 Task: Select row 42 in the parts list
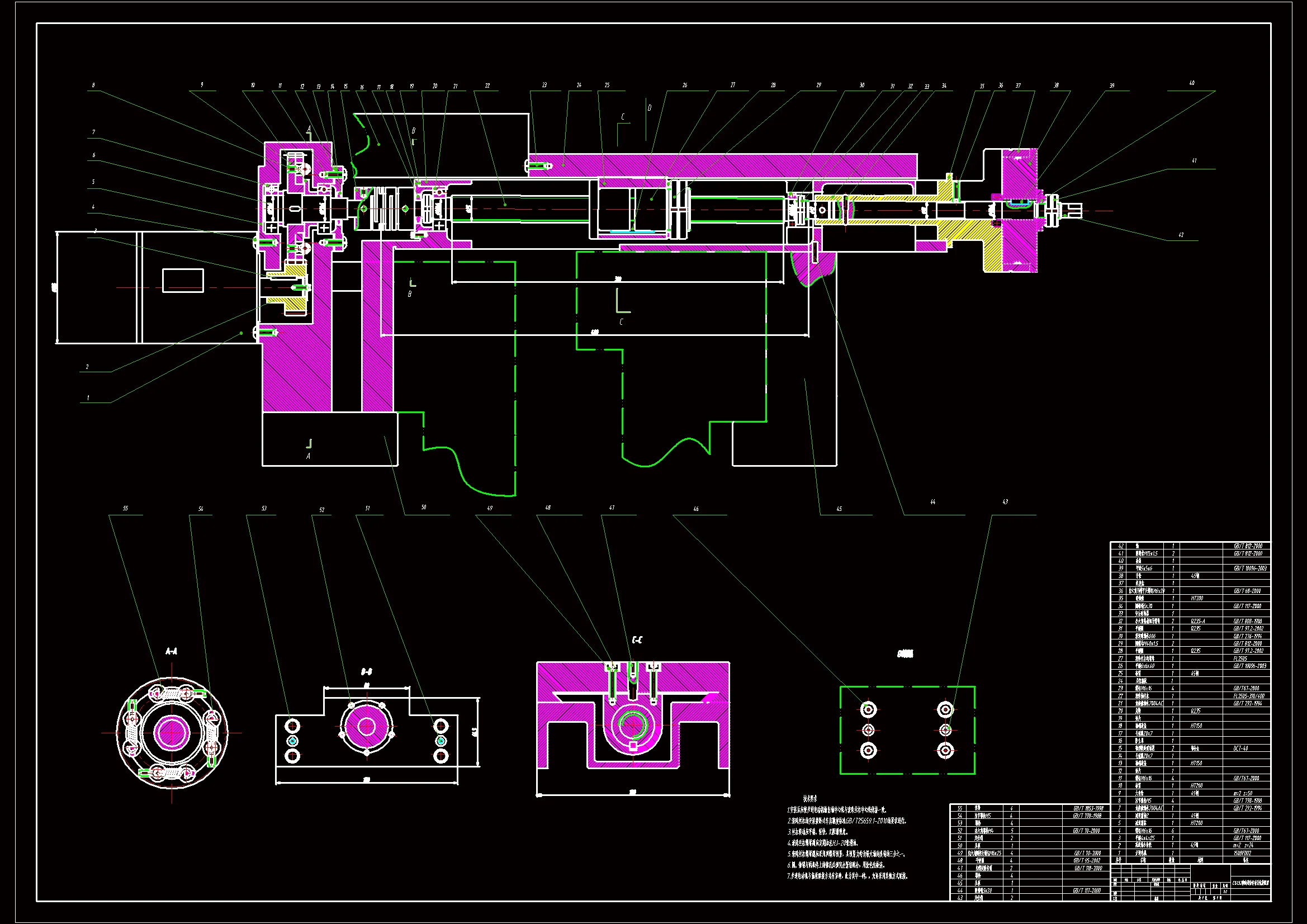[1190, 546]
